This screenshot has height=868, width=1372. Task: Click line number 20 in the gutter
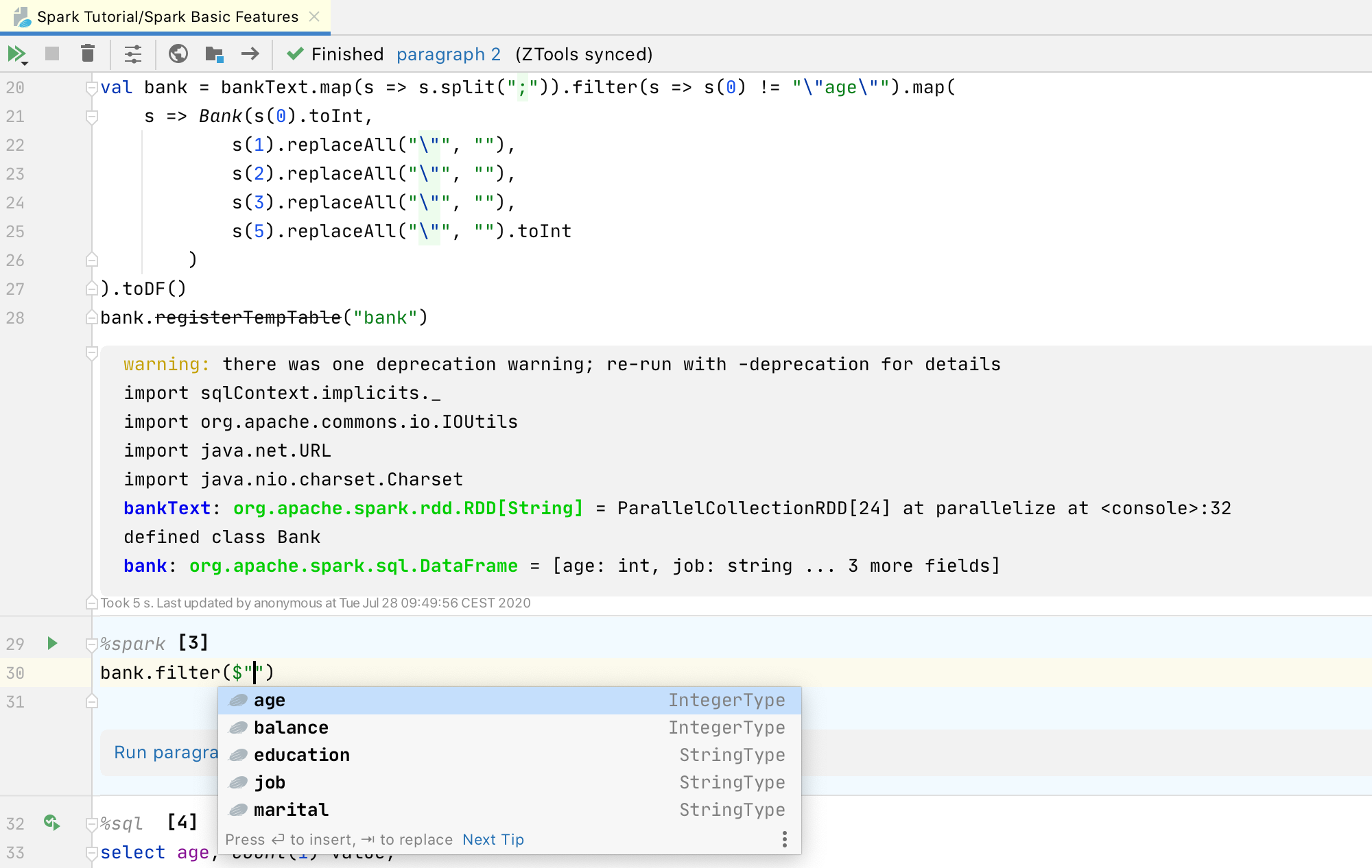[x=15, y=88]
